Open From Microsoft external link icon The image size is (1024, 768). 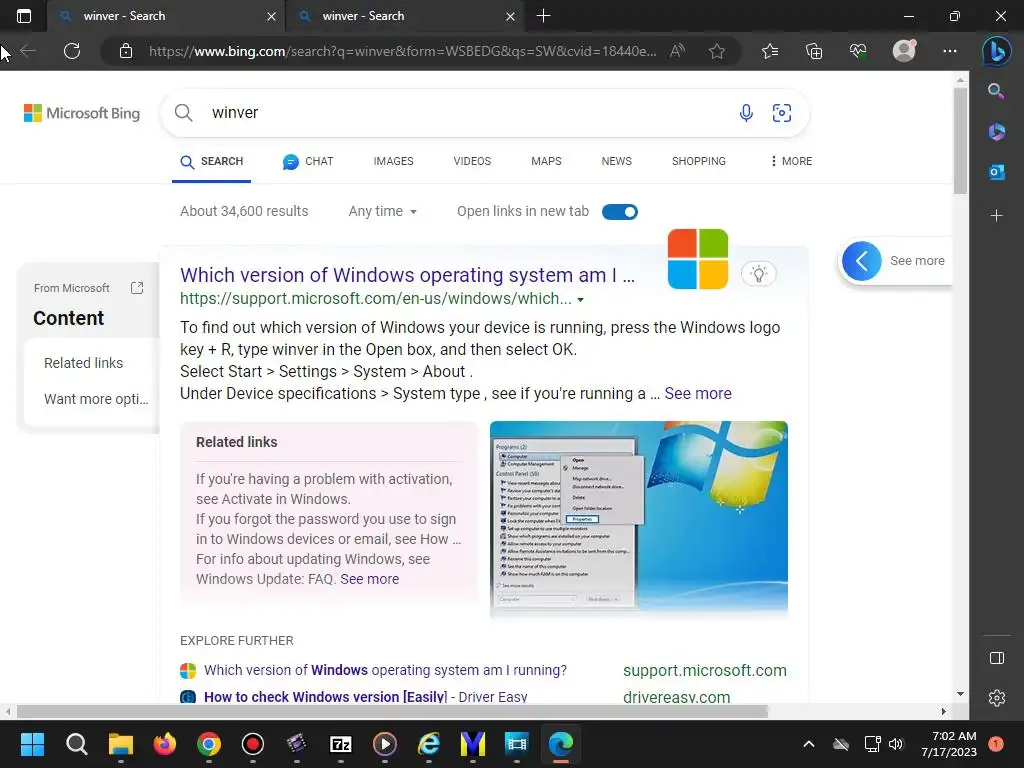click(x=136, y=288)
